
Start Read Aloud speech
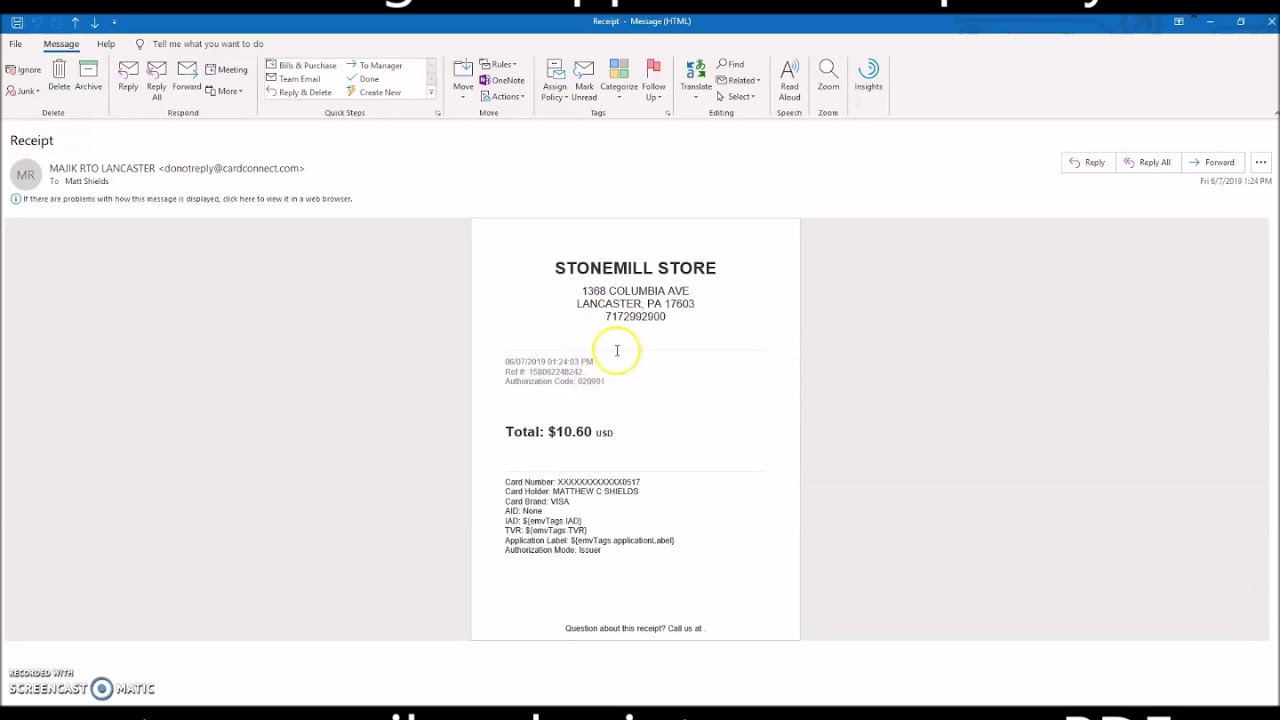pyautogui.click(x=789, y=80)
